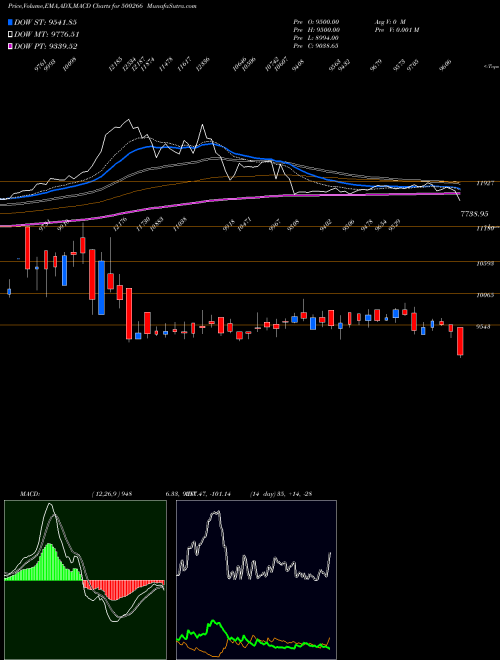Click the 'Pre O: 9300.00' open value
Viewport: 500px width, 660px height.
pyautogui.click(x=316, y=21)
